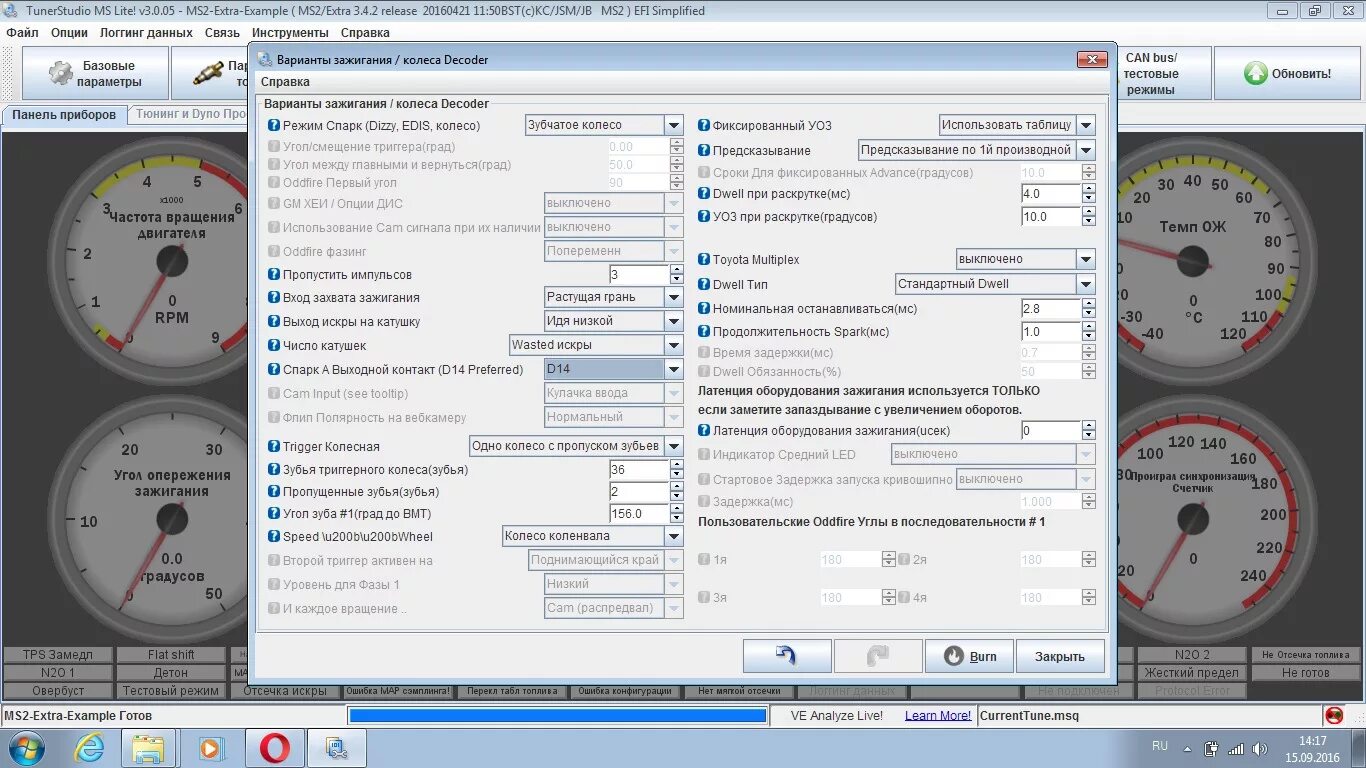The width and height of the screenshot is (1366, 768).
Task: Click help icon beside Toyota Multiplex
Action: click(704, 260)
